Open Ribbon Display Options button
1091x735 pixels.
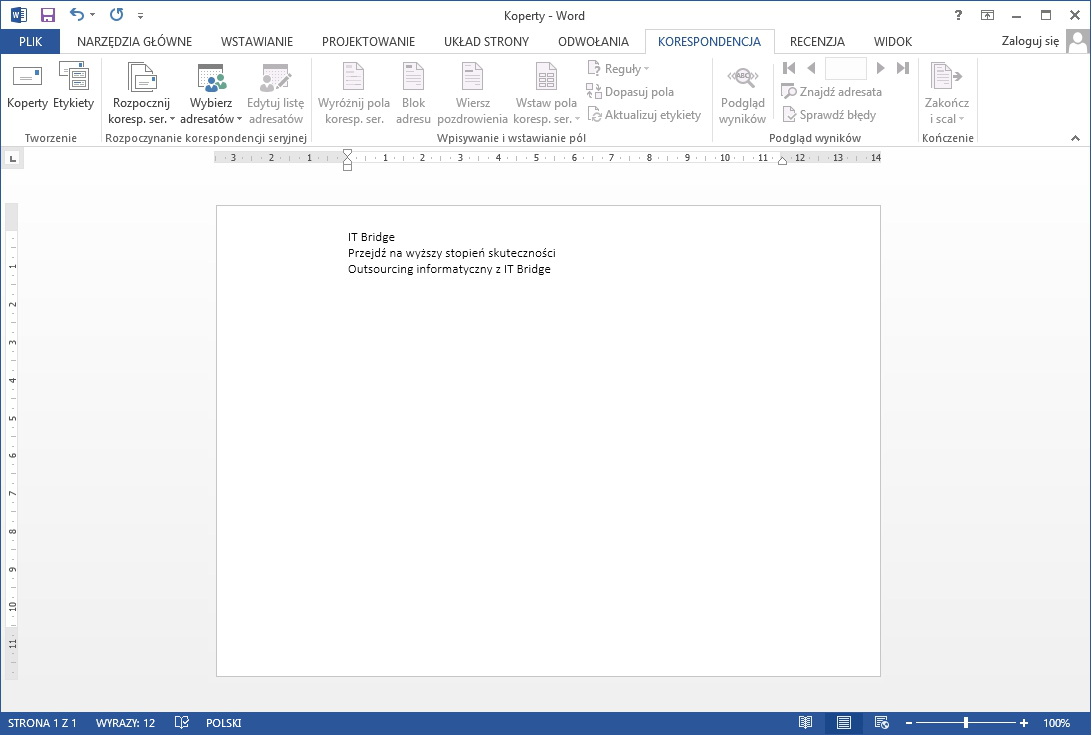[987, 15]
